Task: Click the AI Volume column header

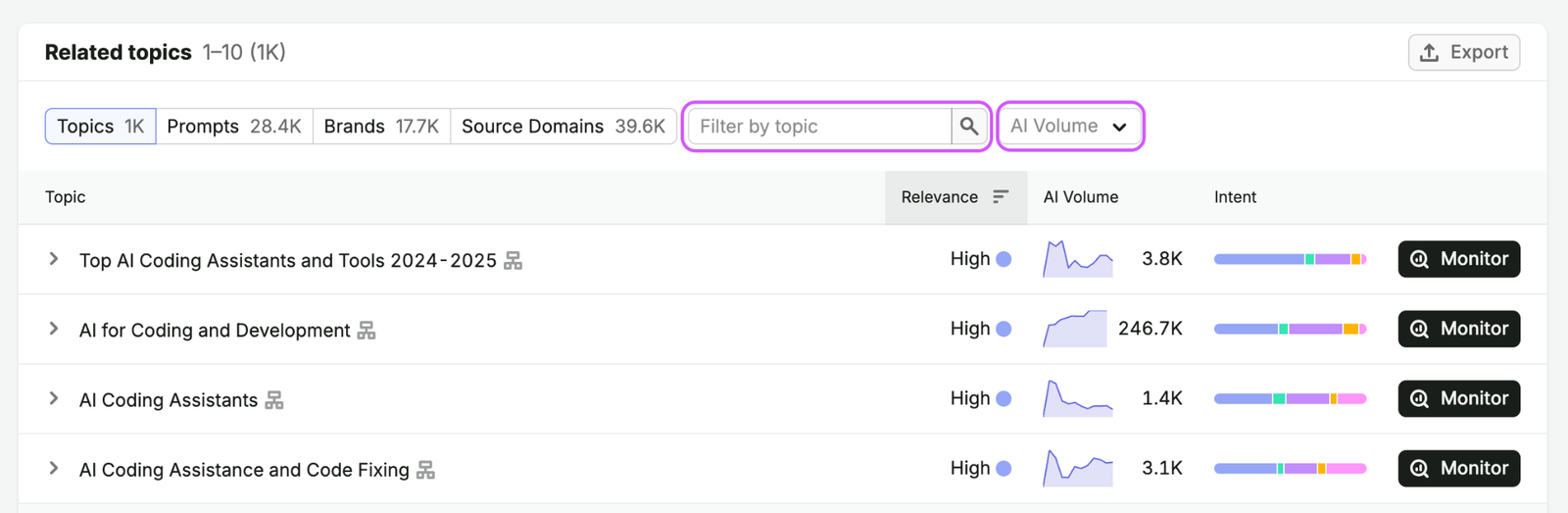Action: pyautogui.click(x=1081, y=197)
